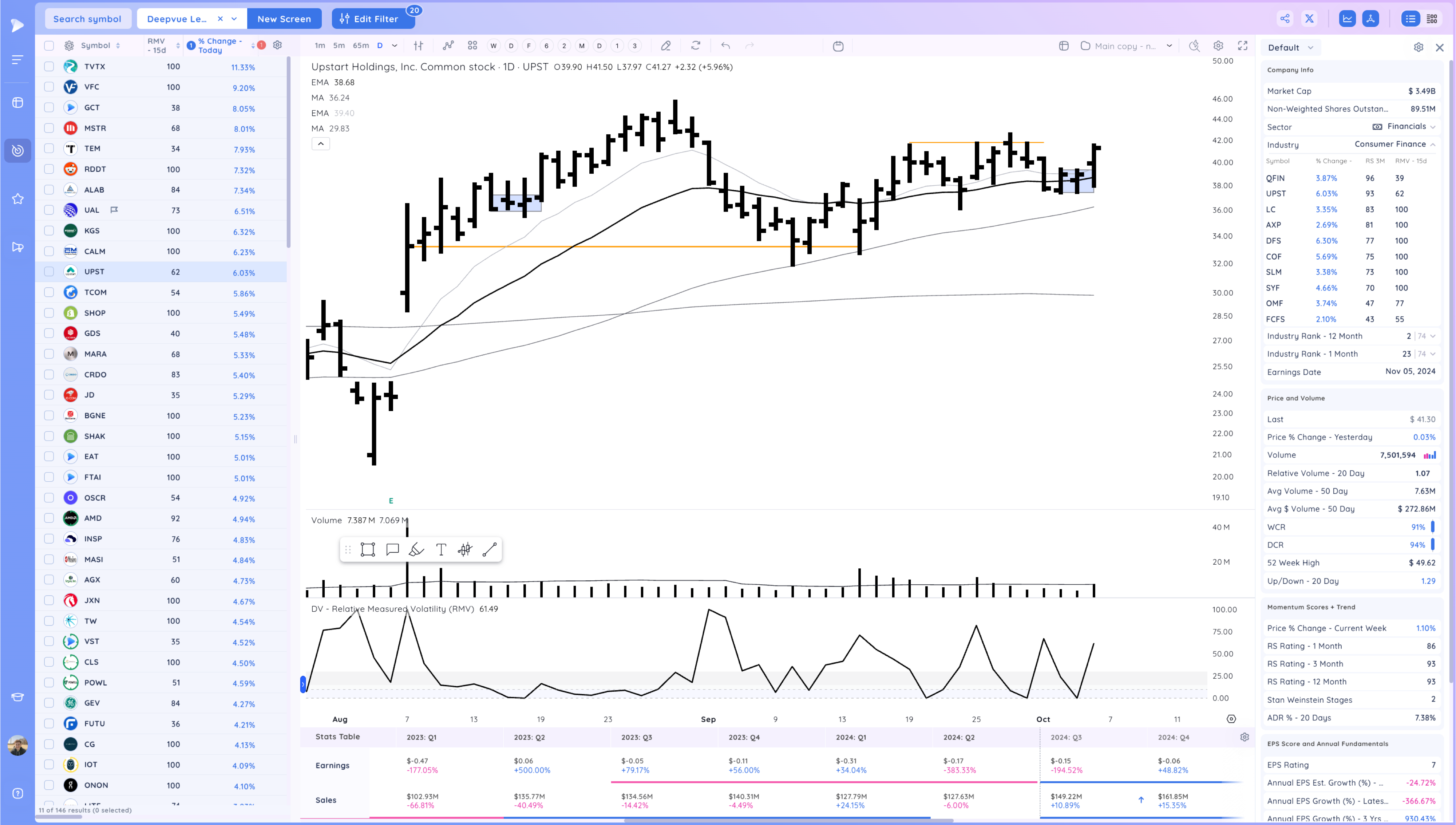Refresh the chart with the reload icon
Image resolution: width=1456 pixels, height=825 pixels.
click(x=696, y=46)
